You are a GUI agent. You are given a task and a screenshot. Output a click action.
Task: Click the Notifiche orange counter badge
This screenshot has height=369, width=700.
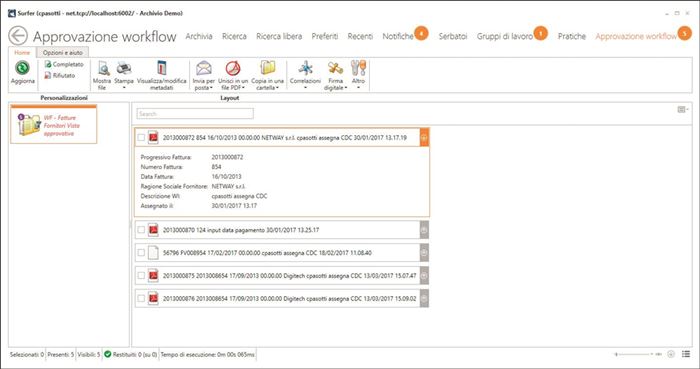click(421, 33)
